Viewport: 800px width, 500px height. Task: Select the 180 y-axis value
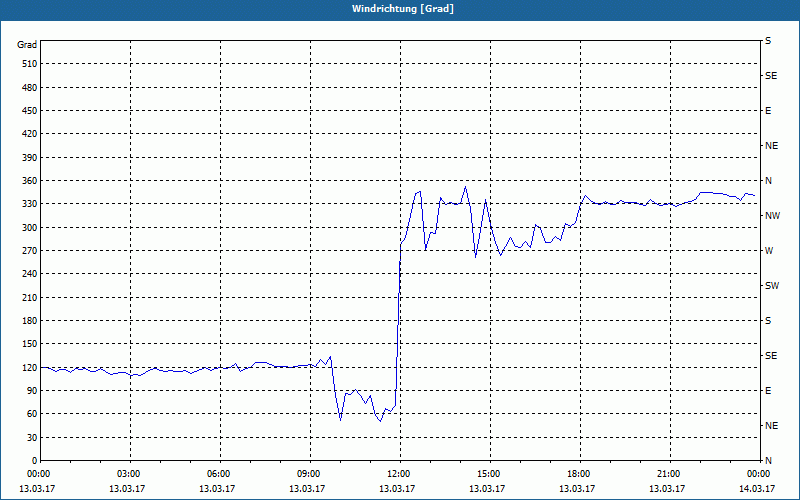[x=30, y=321]
